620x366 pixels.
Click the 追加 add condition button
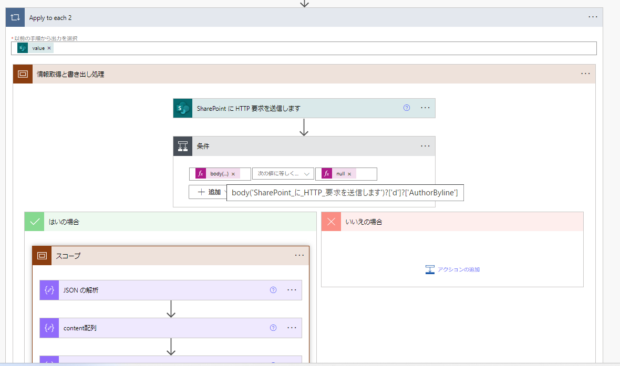pos(208,192)
